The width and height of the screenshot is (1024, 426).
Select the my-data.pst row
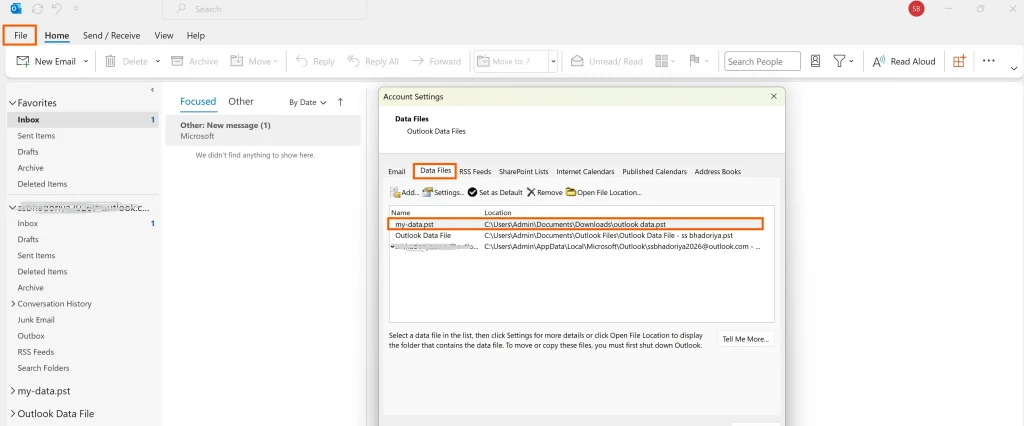575,223
